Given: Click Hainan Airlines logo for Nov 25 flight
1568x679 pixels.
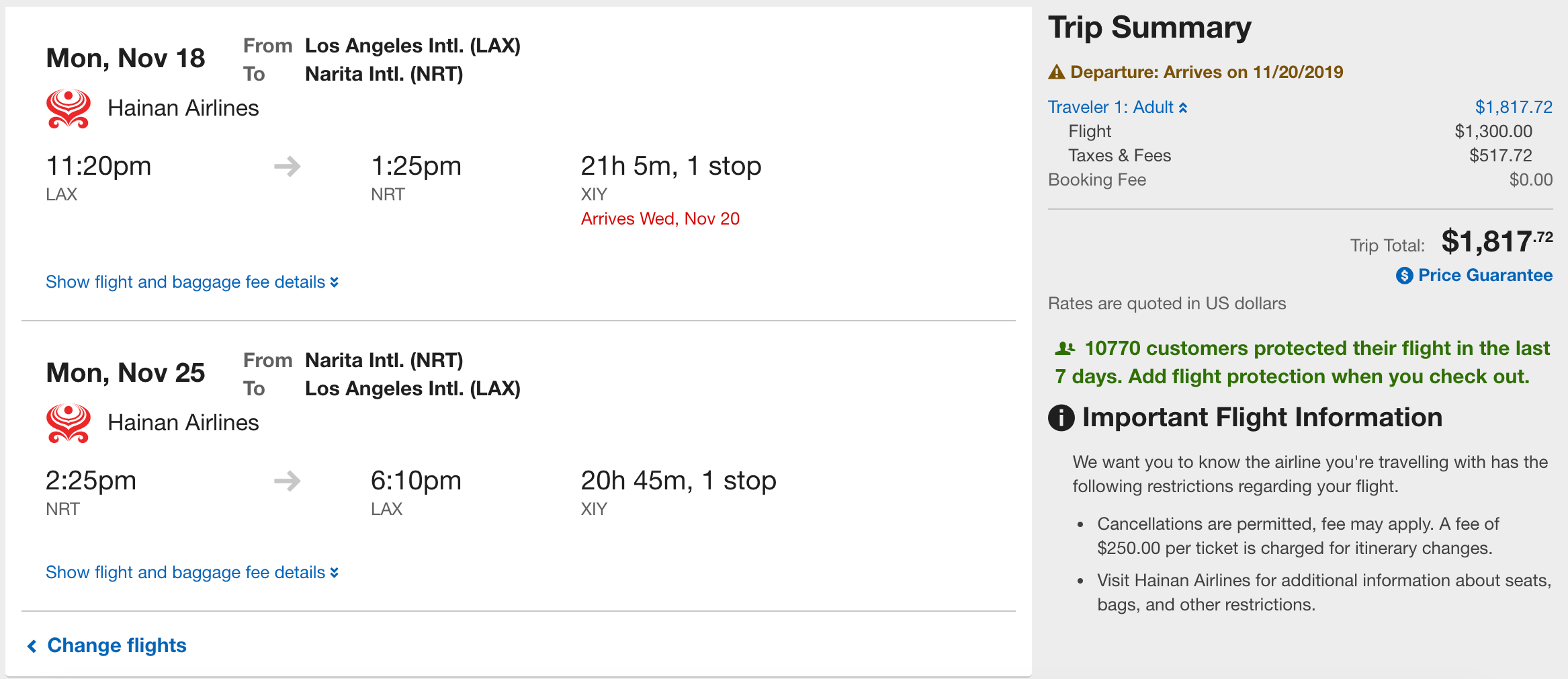Looking at the screenshot, I should pyautogui.click(x=69, y=423).
